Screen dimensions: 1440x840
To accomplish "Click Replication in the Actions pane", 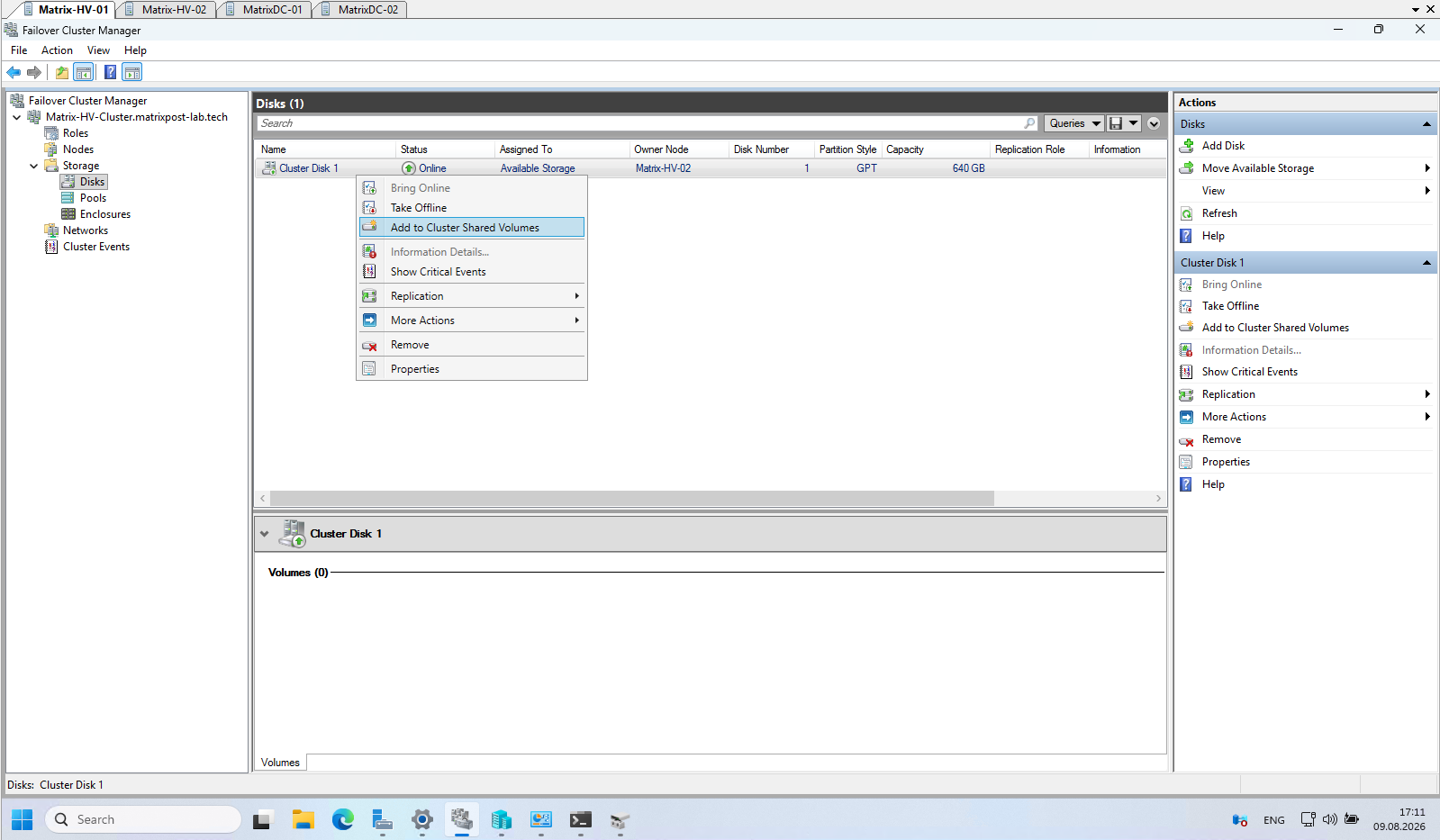I will 1228,394.
